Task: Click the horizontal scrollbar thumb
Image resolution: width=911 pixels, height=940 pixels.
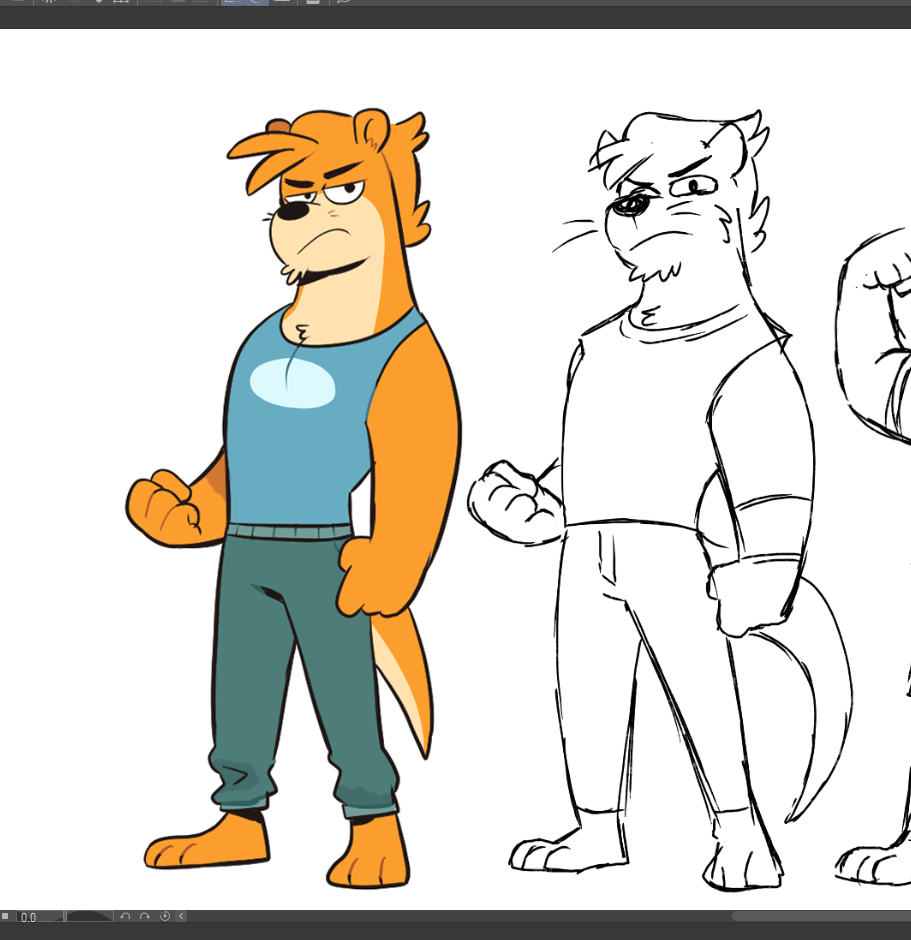Action: (820, 916)
